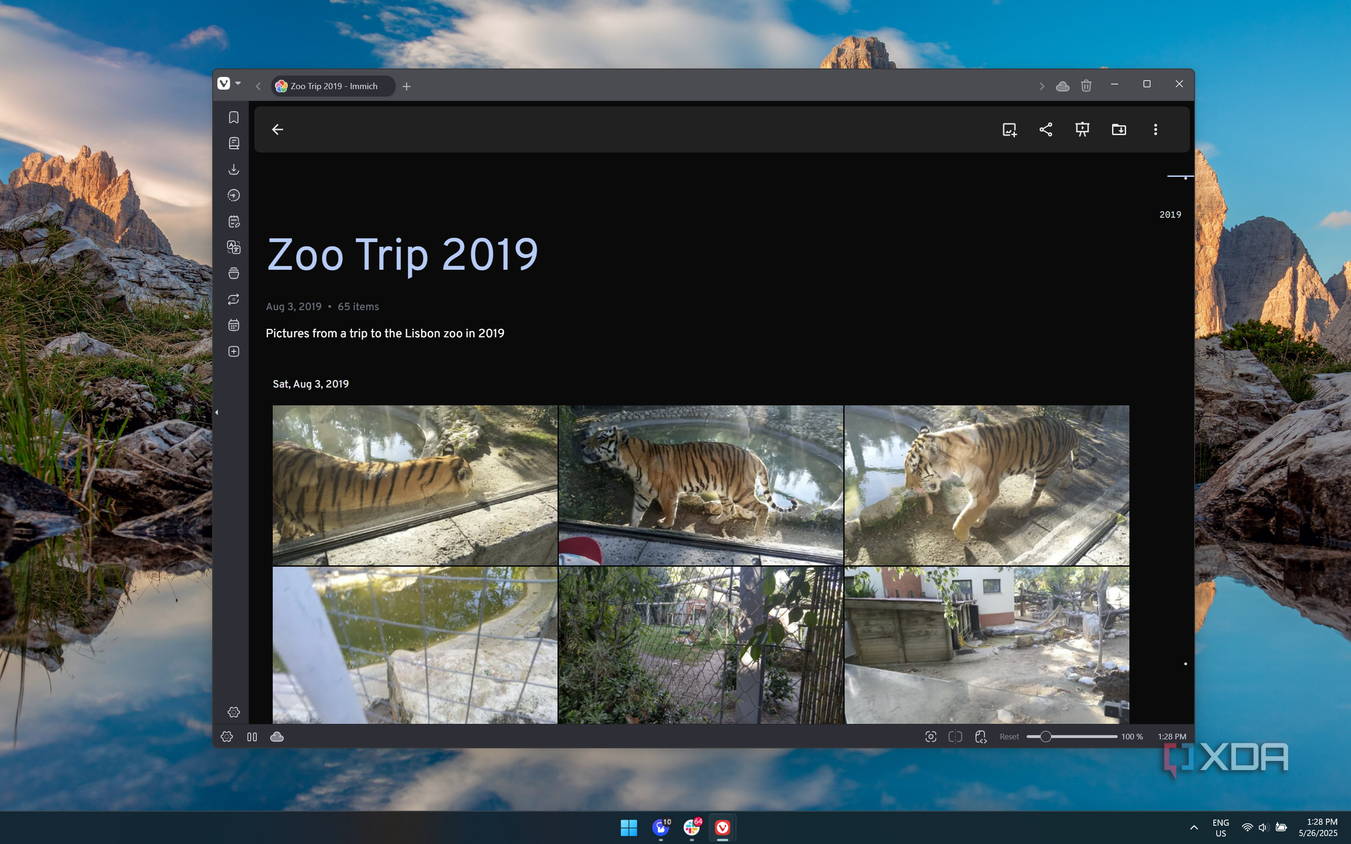Open the Windows Start menu
Screen dimensions: 1351x844
[629, 827]
